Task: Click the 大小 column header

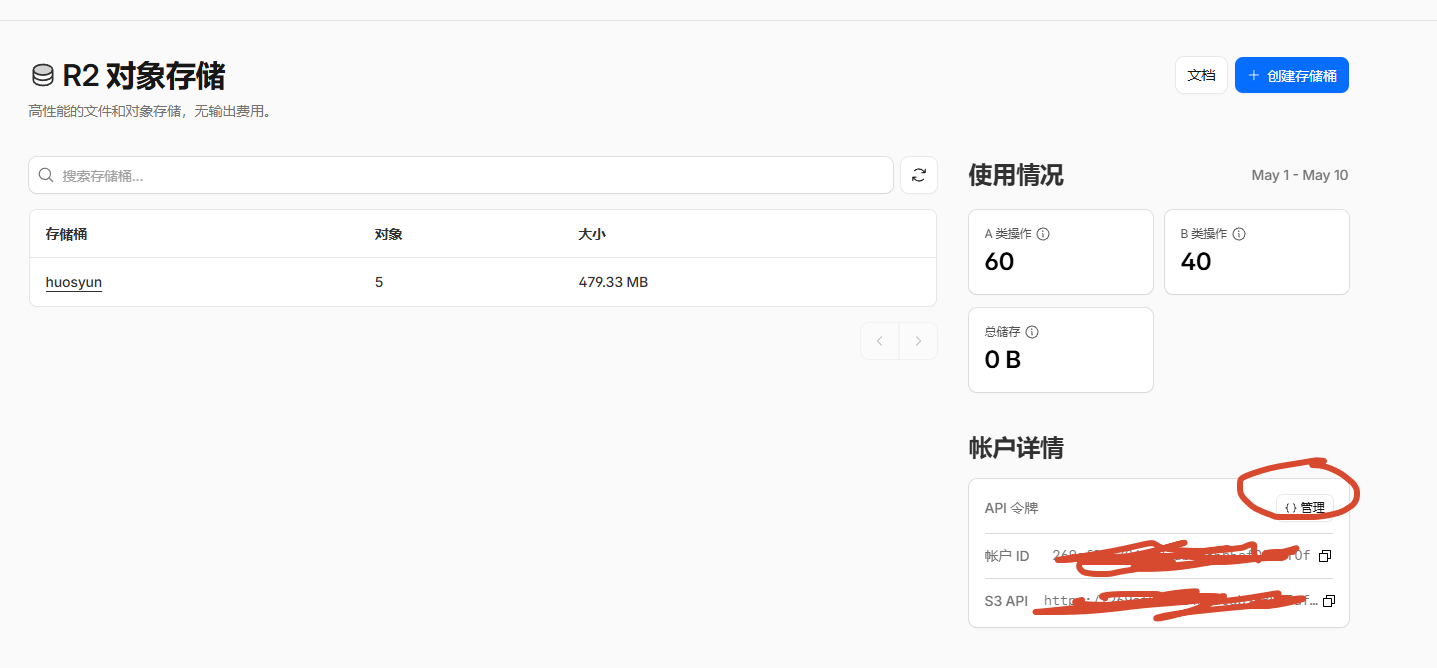Action: 592,234
